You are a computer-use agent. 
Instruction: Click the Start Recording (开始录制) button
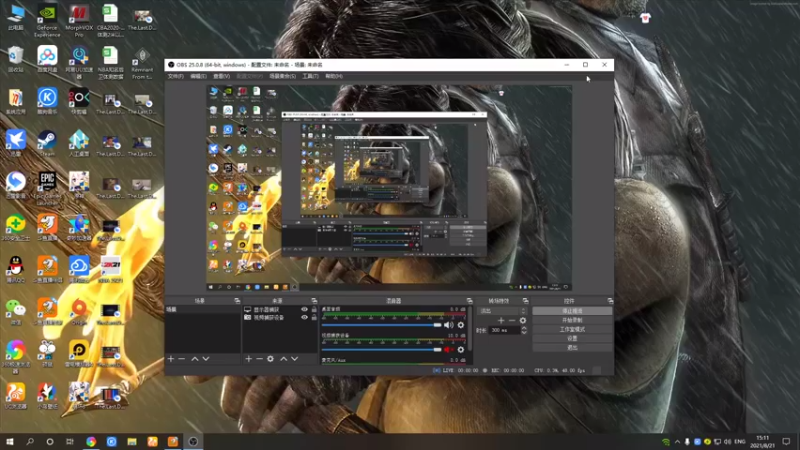point(572,320)
